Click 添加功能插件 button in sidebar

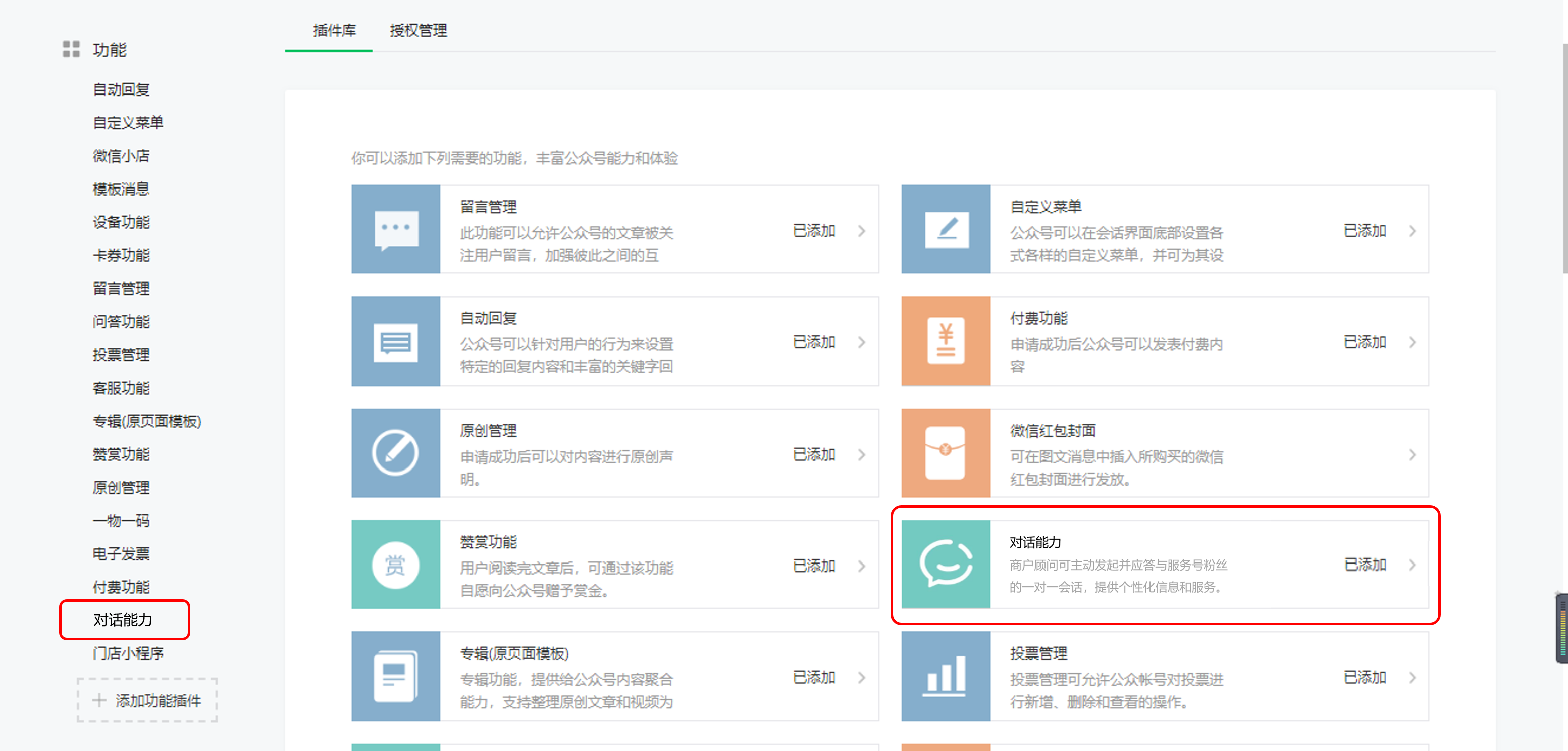(x=147, y=700)
